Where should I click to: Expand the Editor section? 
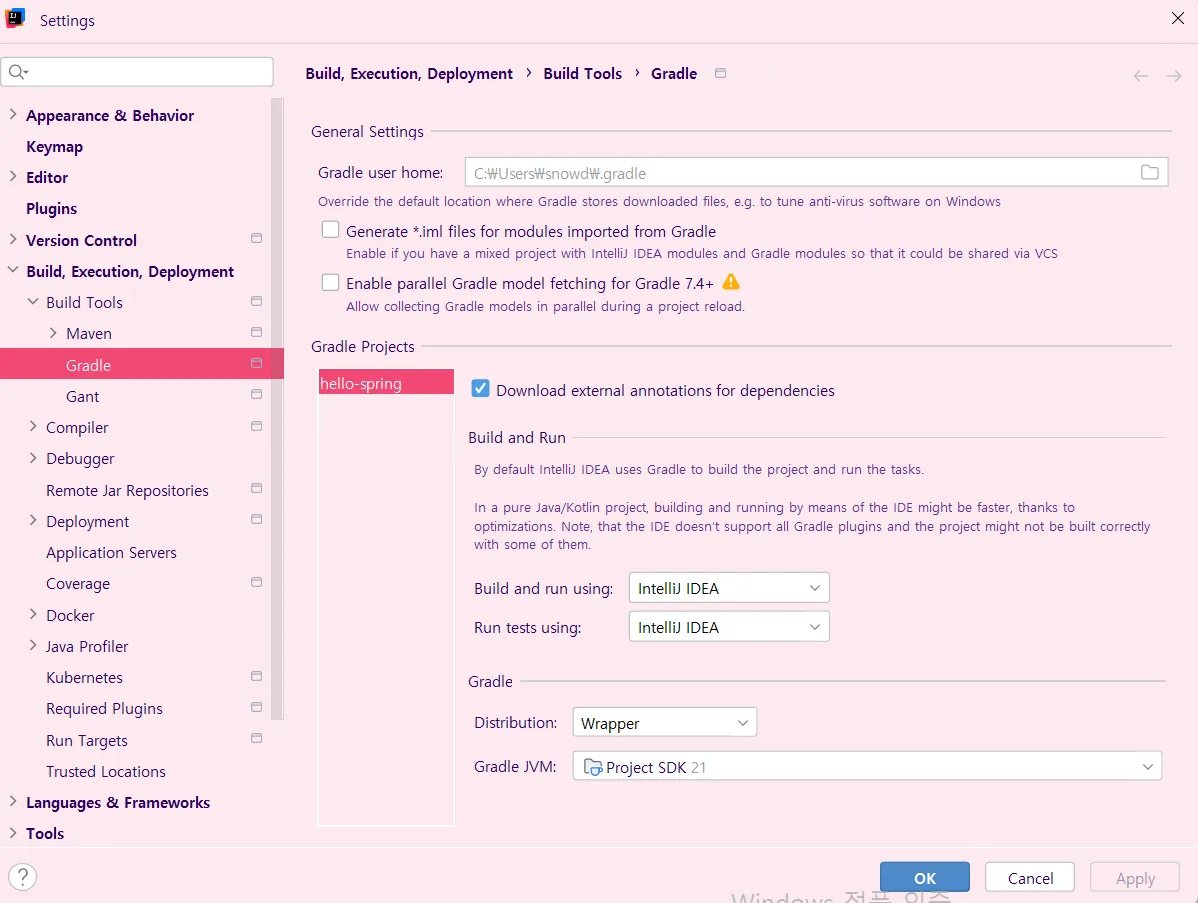pos(13,176)
